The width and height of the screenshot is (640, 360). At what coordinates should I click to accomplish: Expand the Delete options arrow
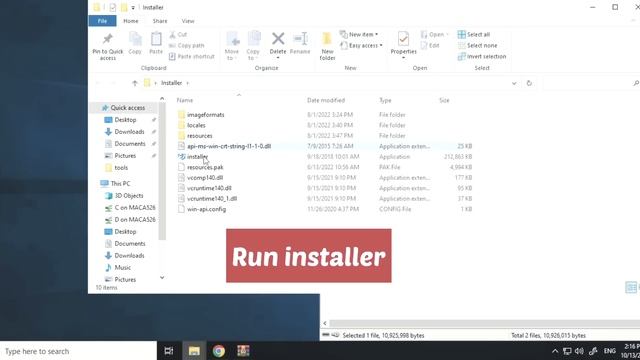click(278, 58)
